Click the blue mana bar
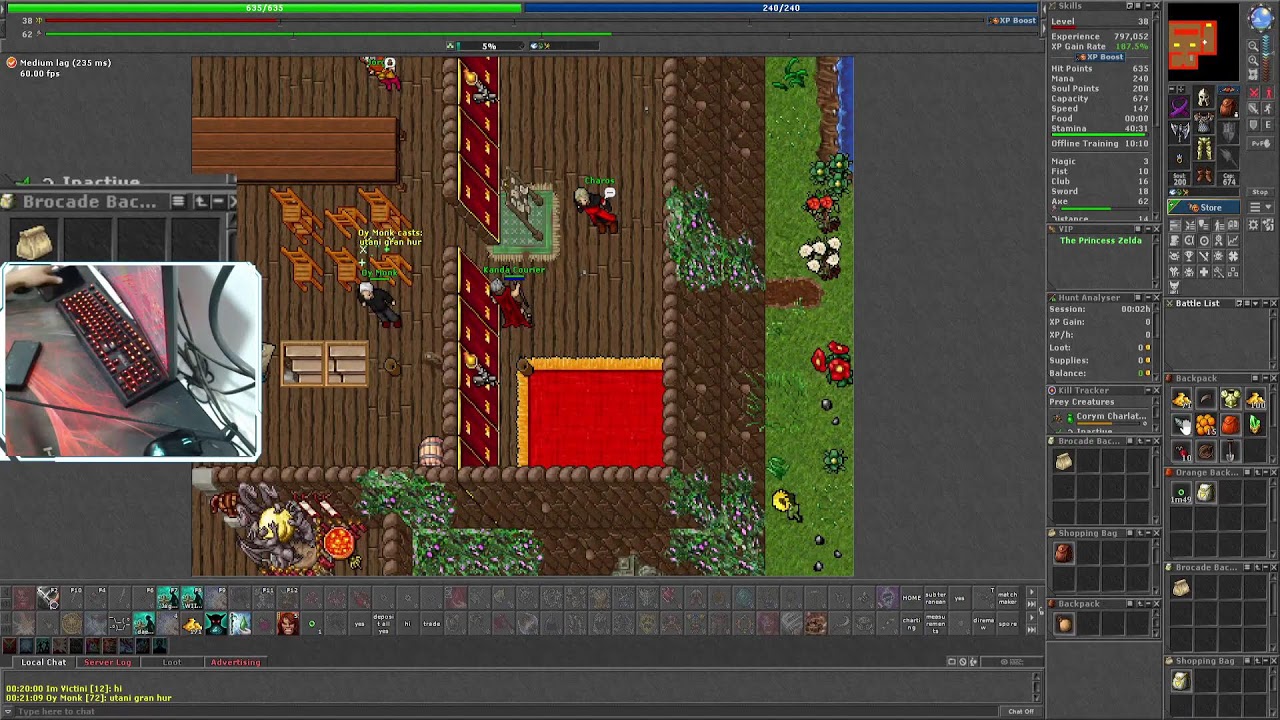1280x720 pixels. pos(782,8)
